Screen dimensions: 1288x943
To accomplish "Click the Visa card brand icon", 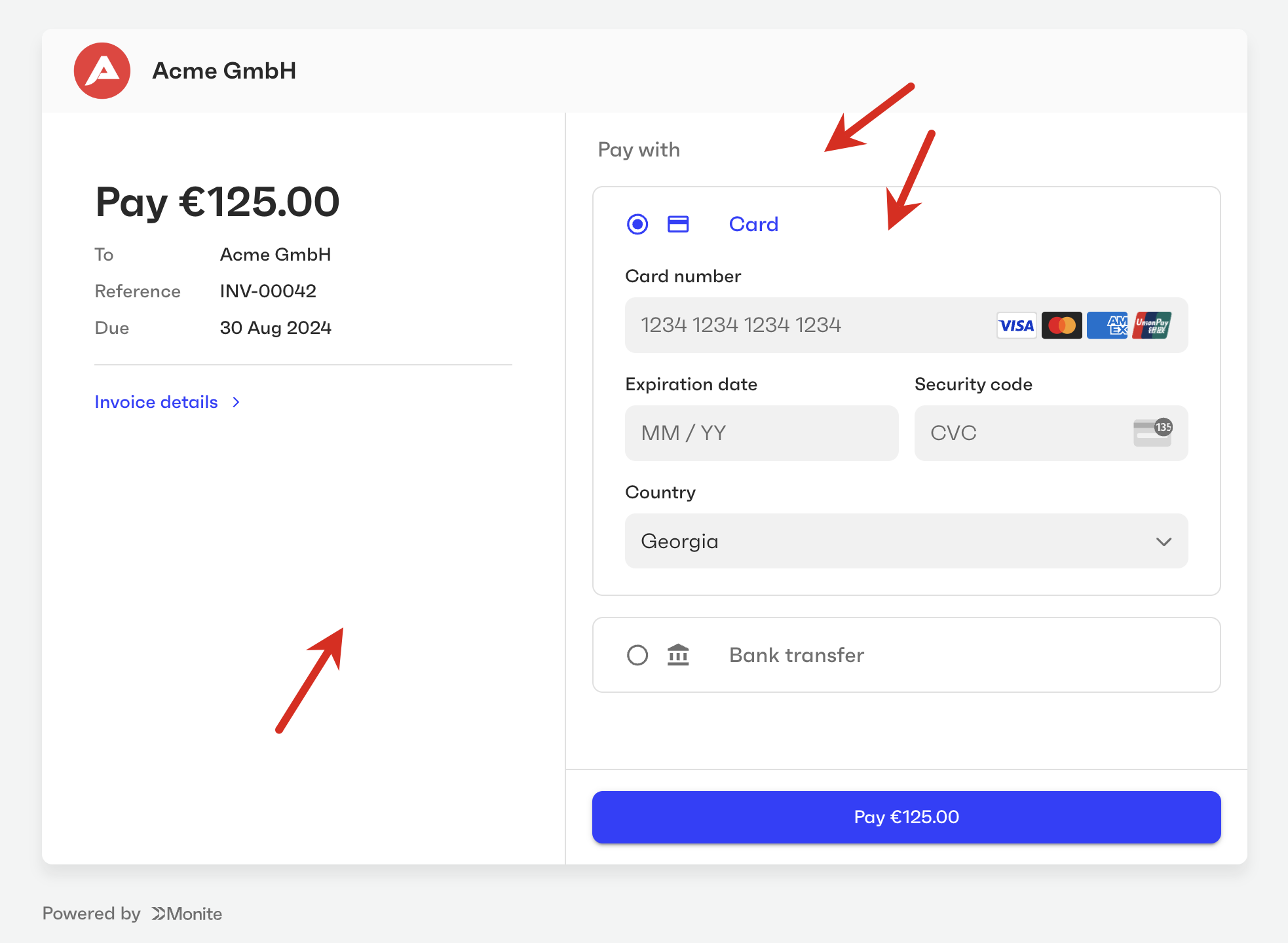I will [x=1016, y=325].
